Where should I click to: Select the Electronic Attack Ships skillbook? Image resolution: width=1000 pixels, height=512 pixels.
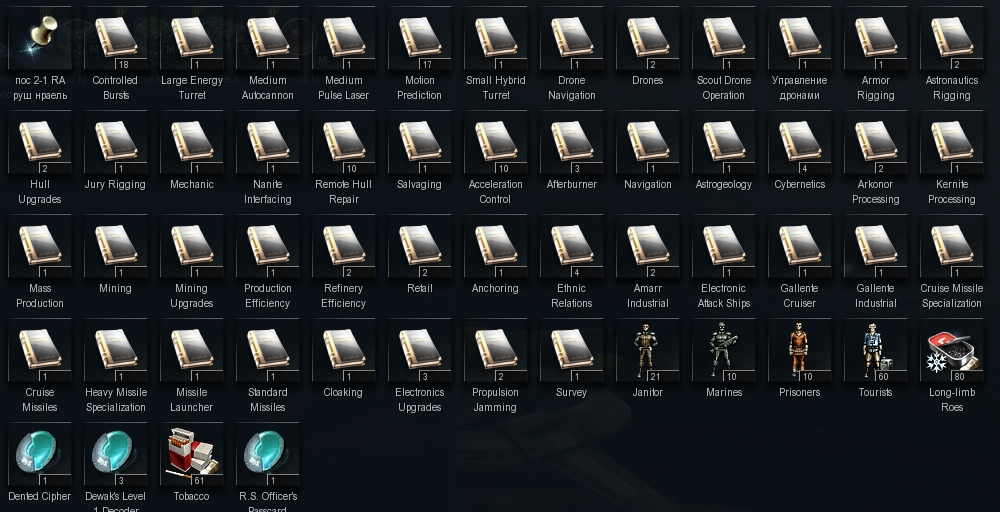pyautogui.click(x=724, y=245)
